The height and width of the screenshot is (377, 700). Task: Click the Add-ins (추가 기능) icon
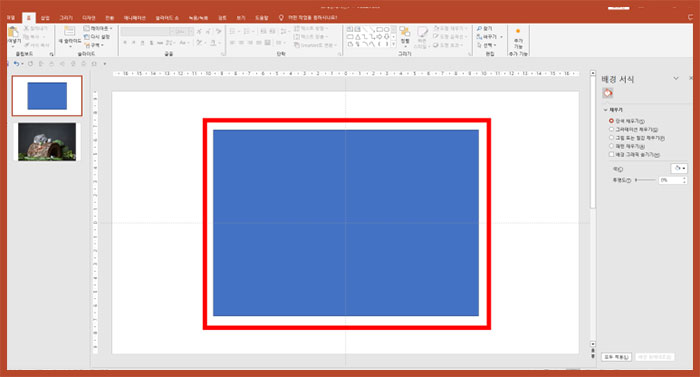[x=518, y=31]
